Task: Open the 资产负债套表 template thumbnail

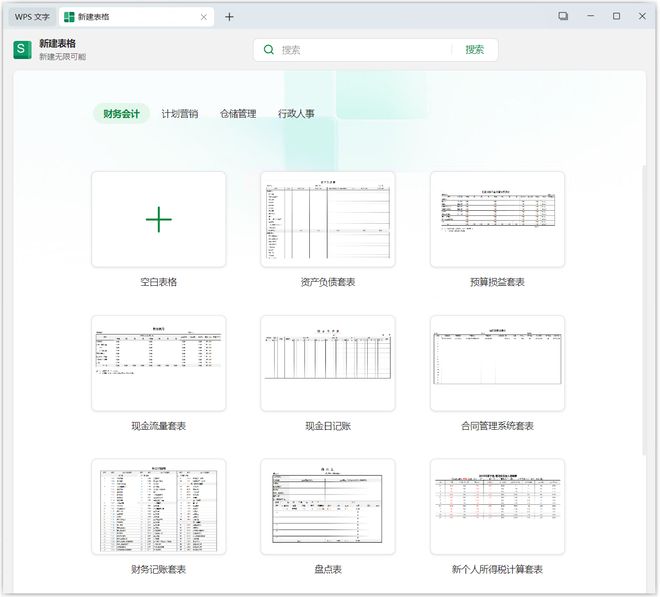Action: 328,219
